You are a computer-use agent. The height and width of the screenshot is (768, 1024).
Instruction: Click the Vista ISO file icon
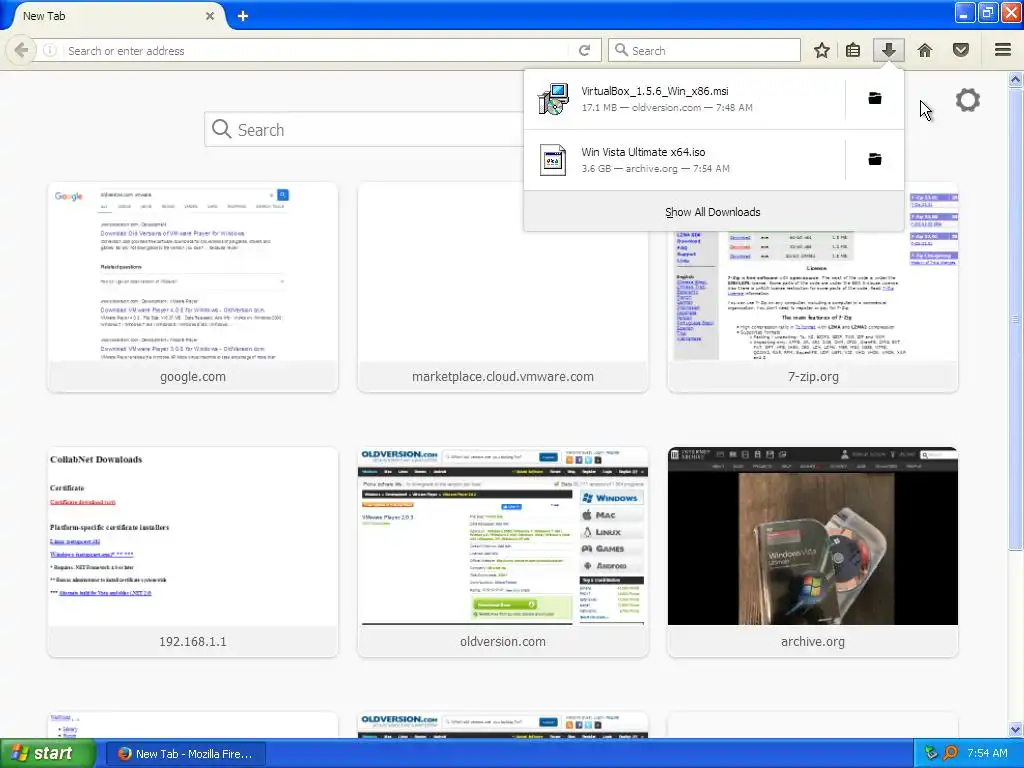tap(553, 160)
